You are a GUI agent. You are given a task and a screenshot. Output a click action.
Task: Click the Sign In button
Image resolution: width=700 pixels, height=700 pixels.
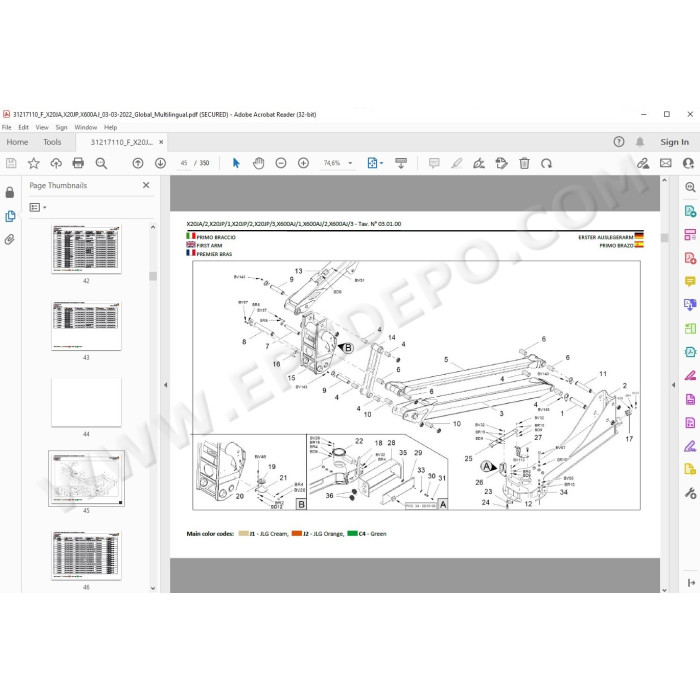click(675, 142)
